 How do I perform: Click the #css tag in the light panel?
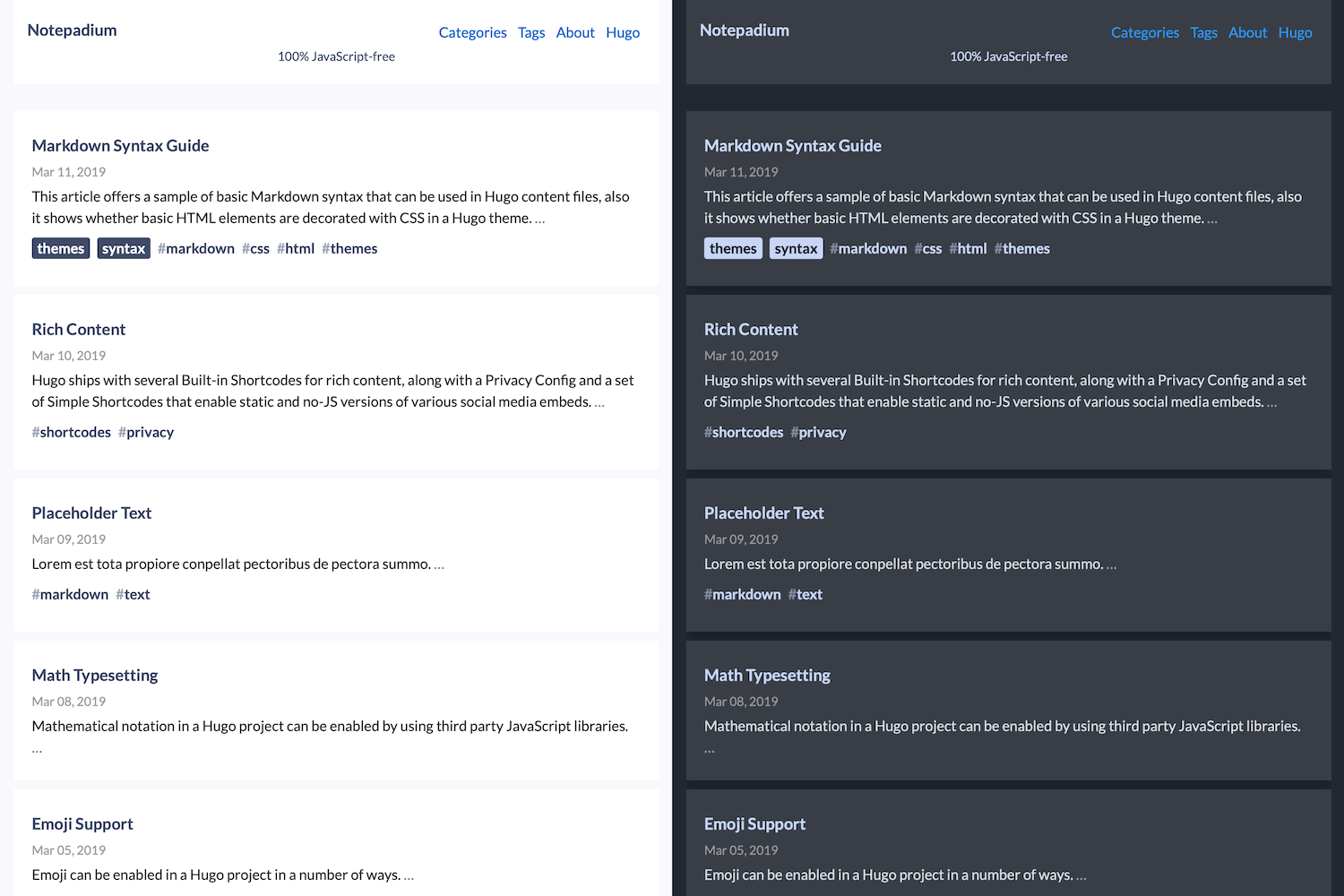pos(256,248)
